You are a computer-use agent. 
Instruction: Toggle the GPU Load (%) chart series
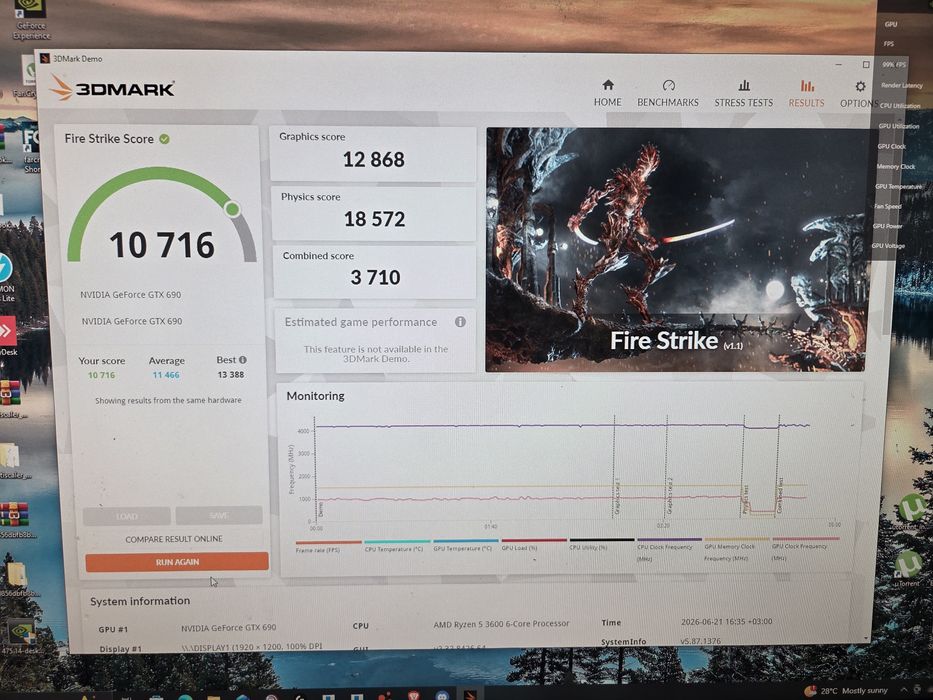(x=533, y=544)
